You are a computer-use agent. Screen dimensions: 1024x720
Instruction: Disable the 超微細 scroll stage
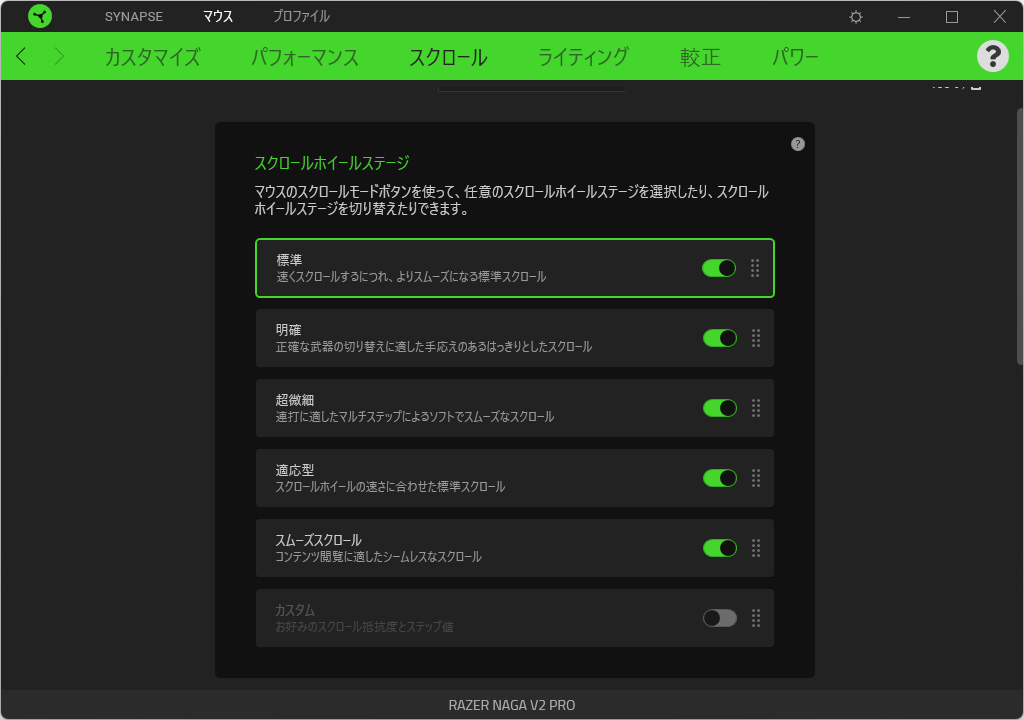pos(720,408)
